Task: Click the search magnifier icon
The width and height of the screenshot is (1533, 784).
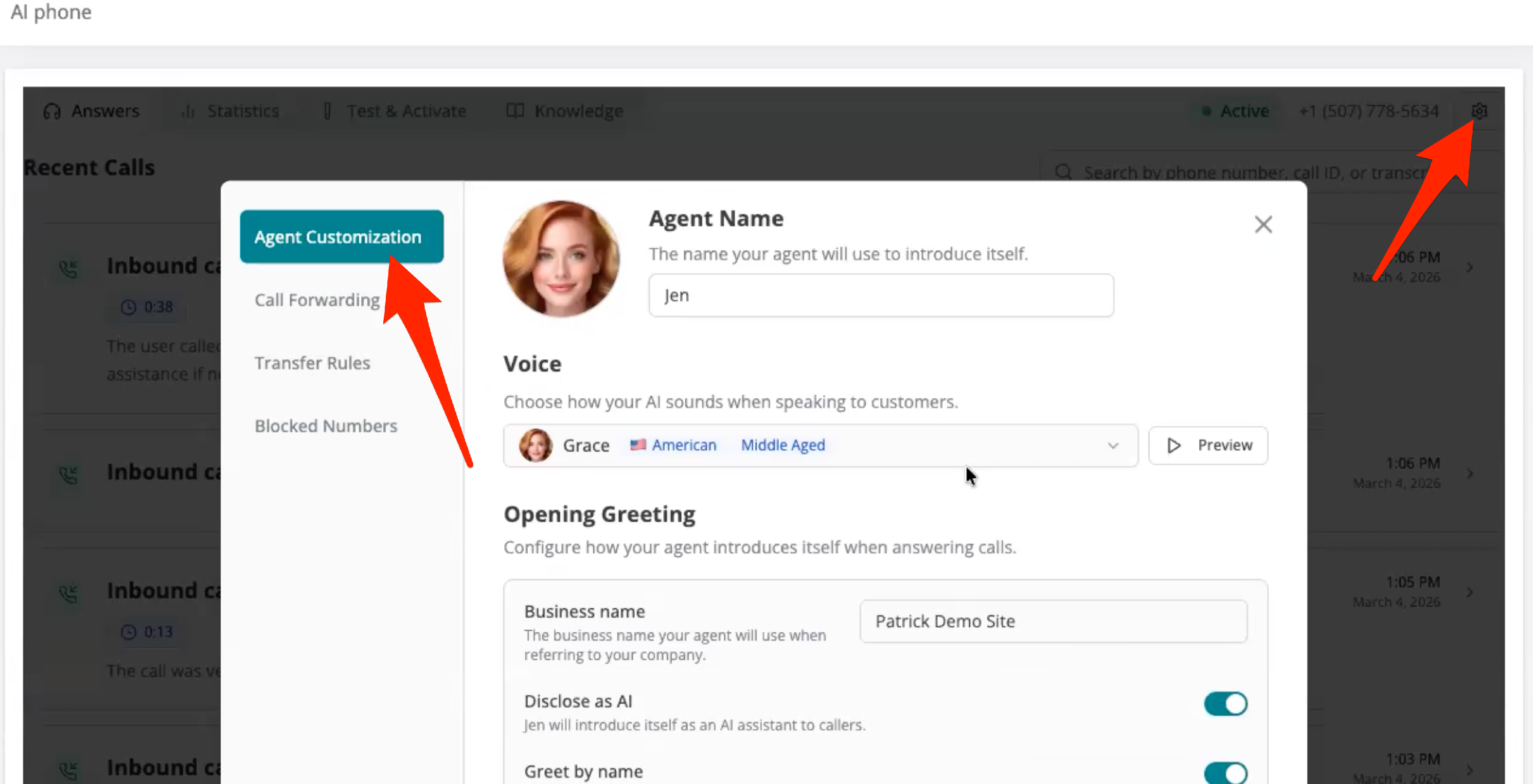Action: [x=1063, y=173]
